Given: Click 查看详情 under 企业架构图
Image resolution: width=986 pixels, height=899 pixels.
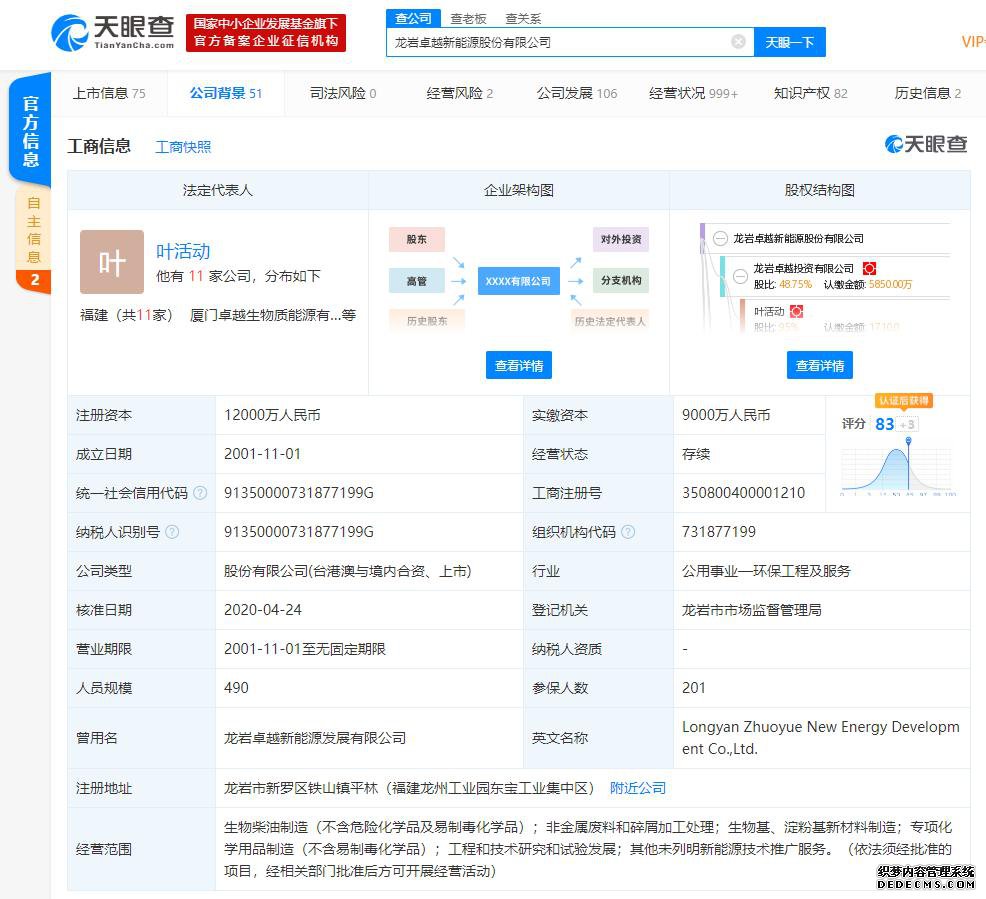Looking at the screenshot, I should 519,365.
